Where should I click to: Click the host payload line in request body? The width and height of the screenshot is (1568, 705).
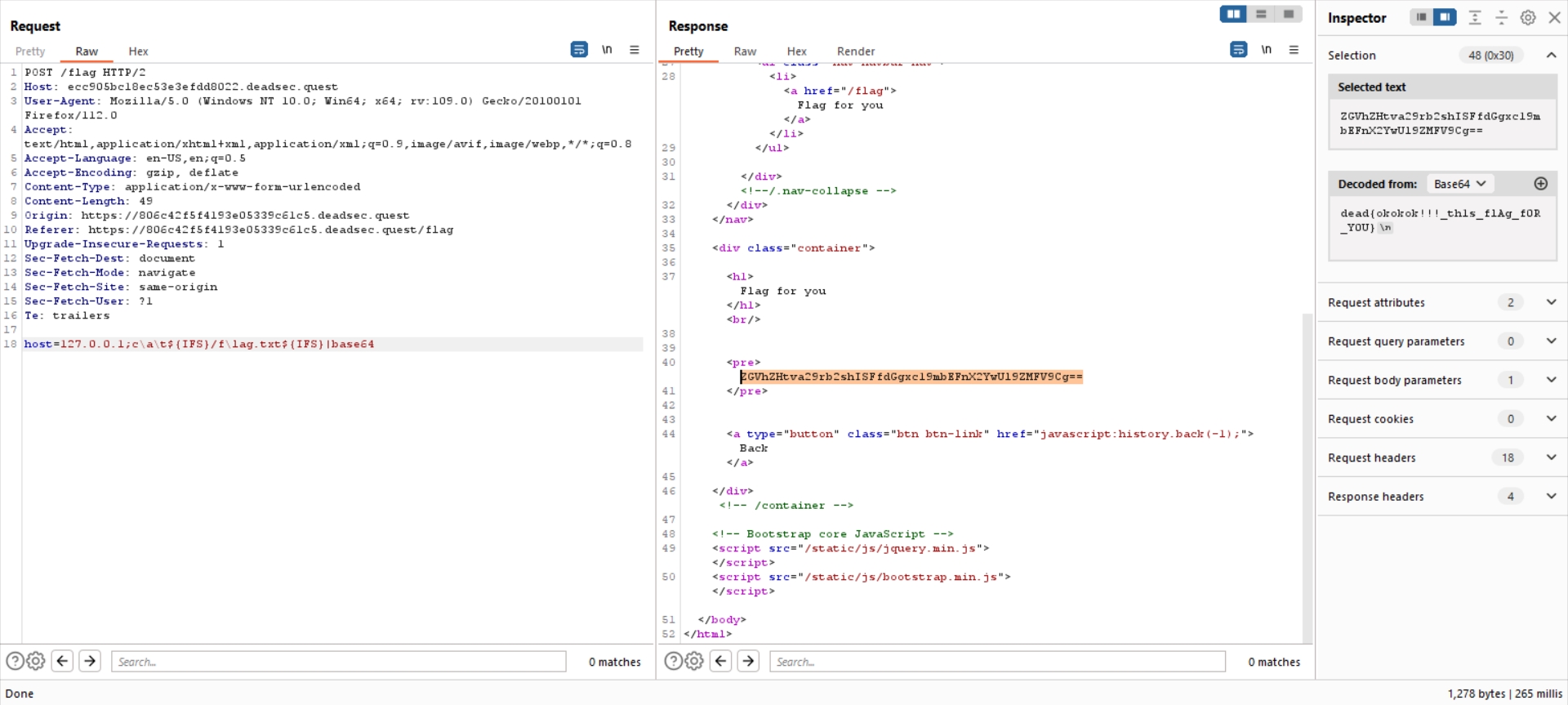(x=199, y=344)
